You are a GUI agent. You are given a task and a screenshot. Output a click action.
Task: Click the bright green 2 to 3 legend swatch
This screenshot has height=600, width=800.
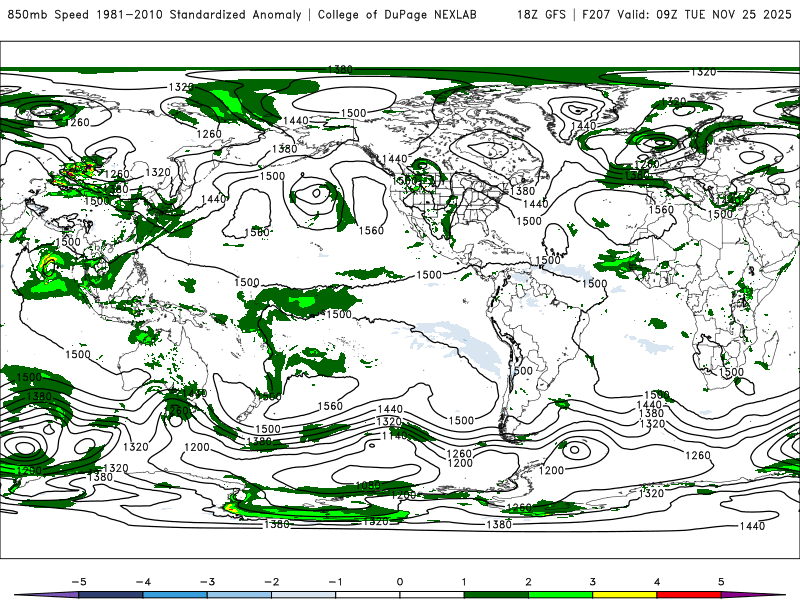point(560,595)
